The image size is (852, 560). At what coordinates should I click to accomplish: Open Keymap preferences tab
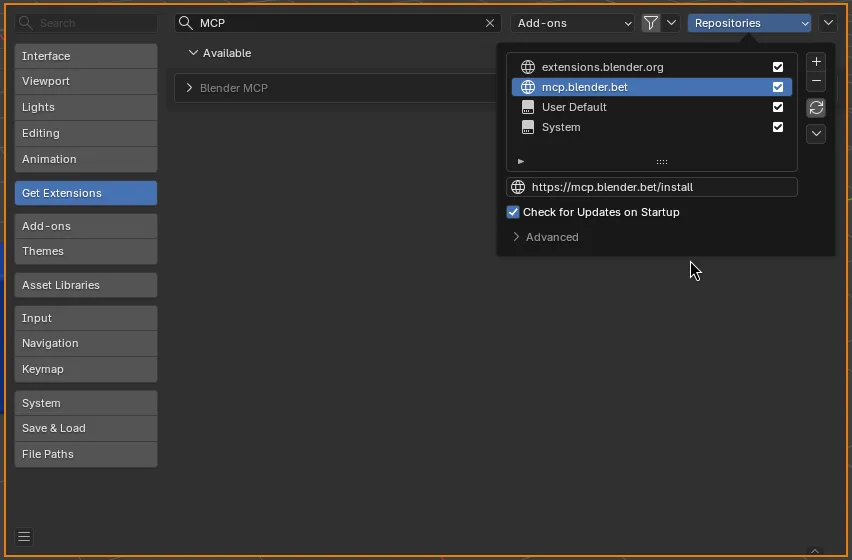(x=86, y=369)
